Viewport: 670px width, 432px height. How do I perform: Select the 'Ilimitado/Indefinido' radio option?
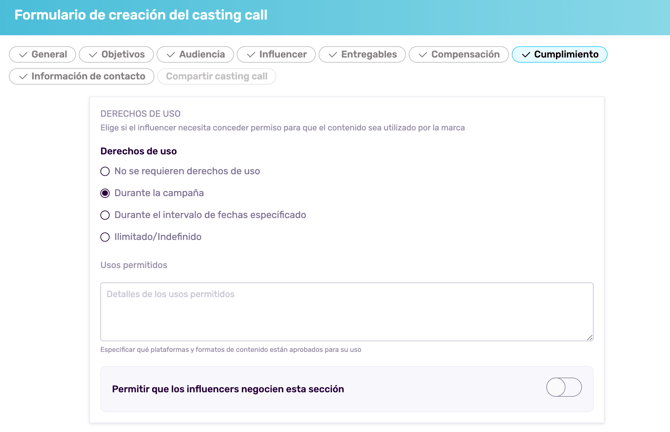pos(105,237)
